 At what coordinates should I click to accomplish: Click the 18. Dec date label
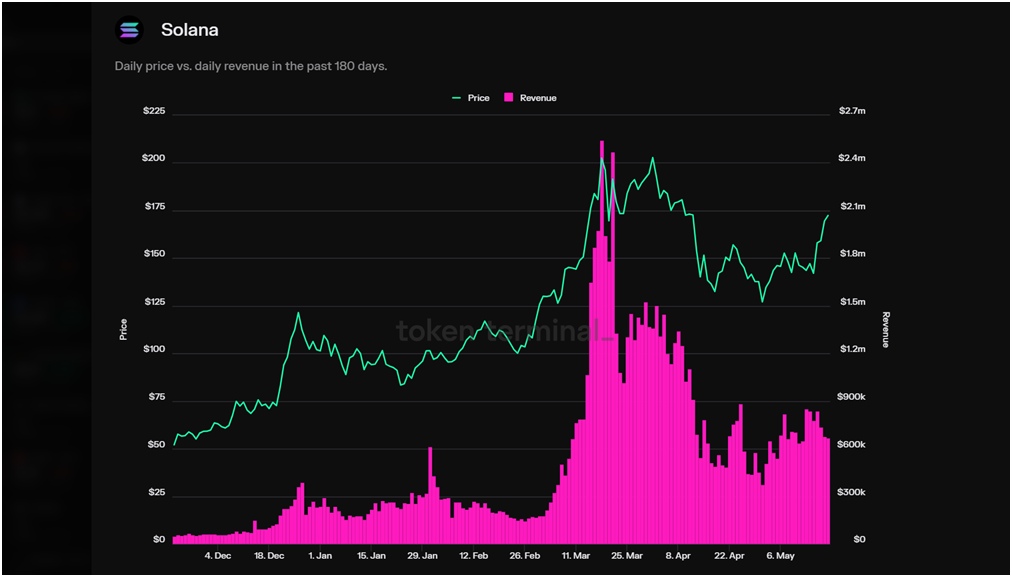pyautogui.click(x=268, y=556)
